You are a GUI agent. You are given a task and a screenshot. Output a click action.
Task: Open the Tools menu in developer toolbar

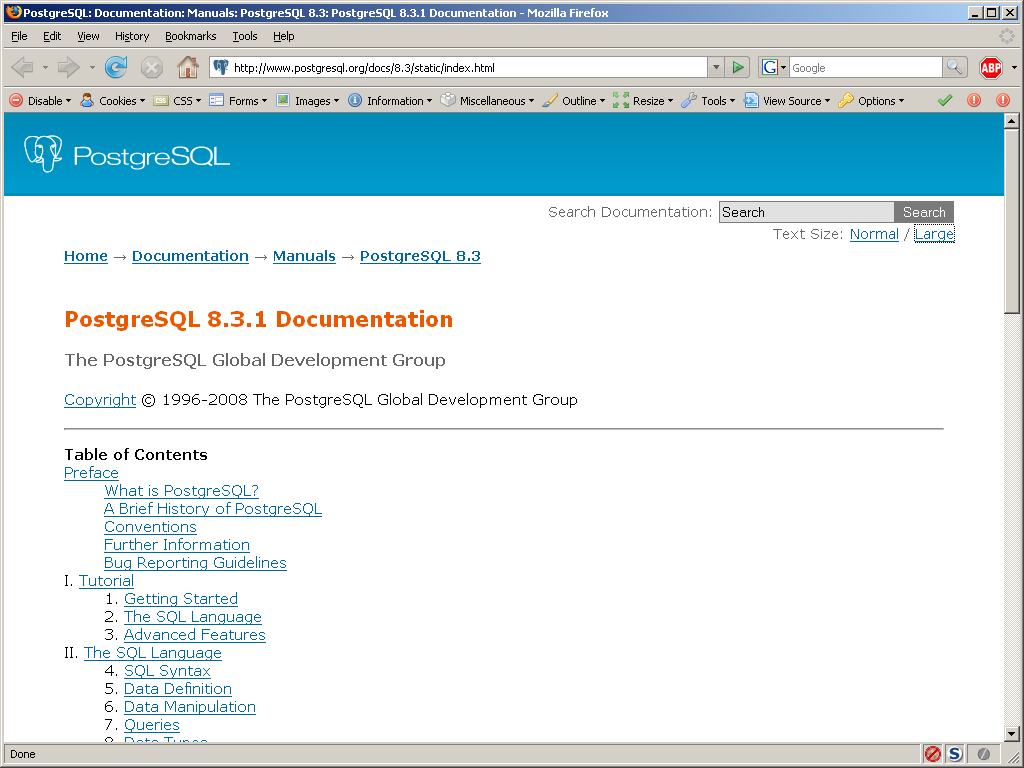708,101
